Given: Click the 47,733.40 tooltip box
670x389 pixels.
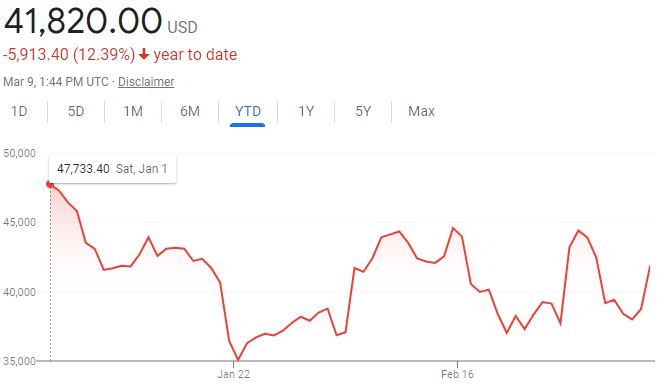Looking at the screenshot, I should [x=112, y=169].
